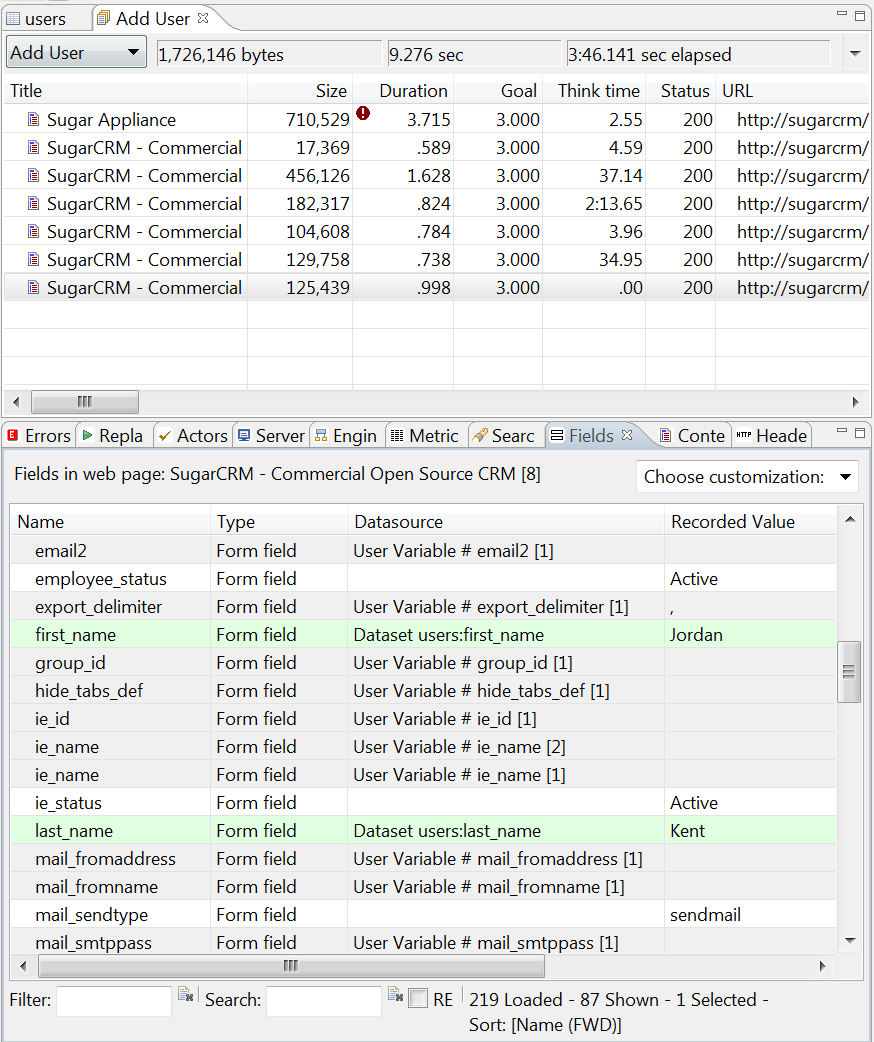Sort pages by the Status column header
The image size is (874, 1042).
[x=681, y=90]
